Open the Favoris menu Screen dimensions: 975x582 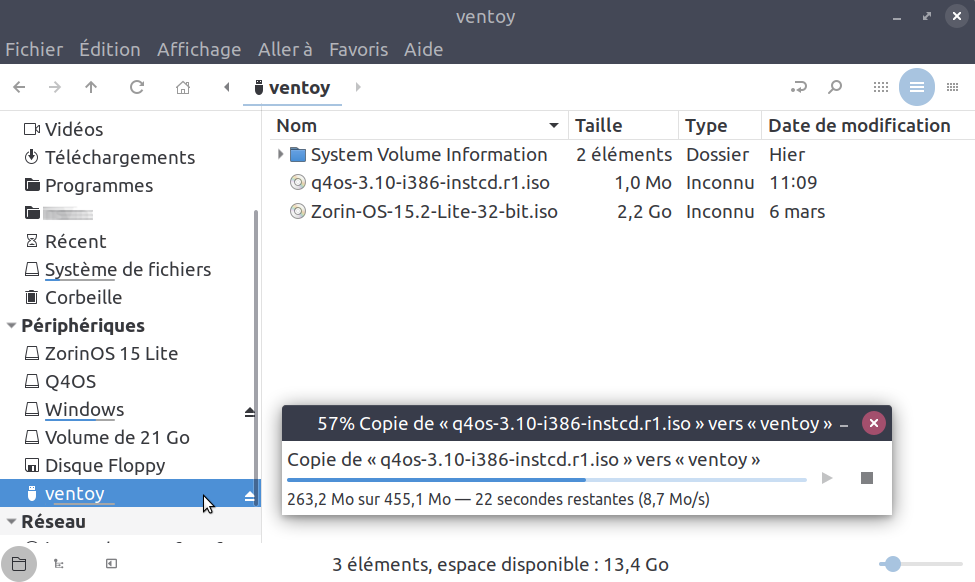pos(358,49)
